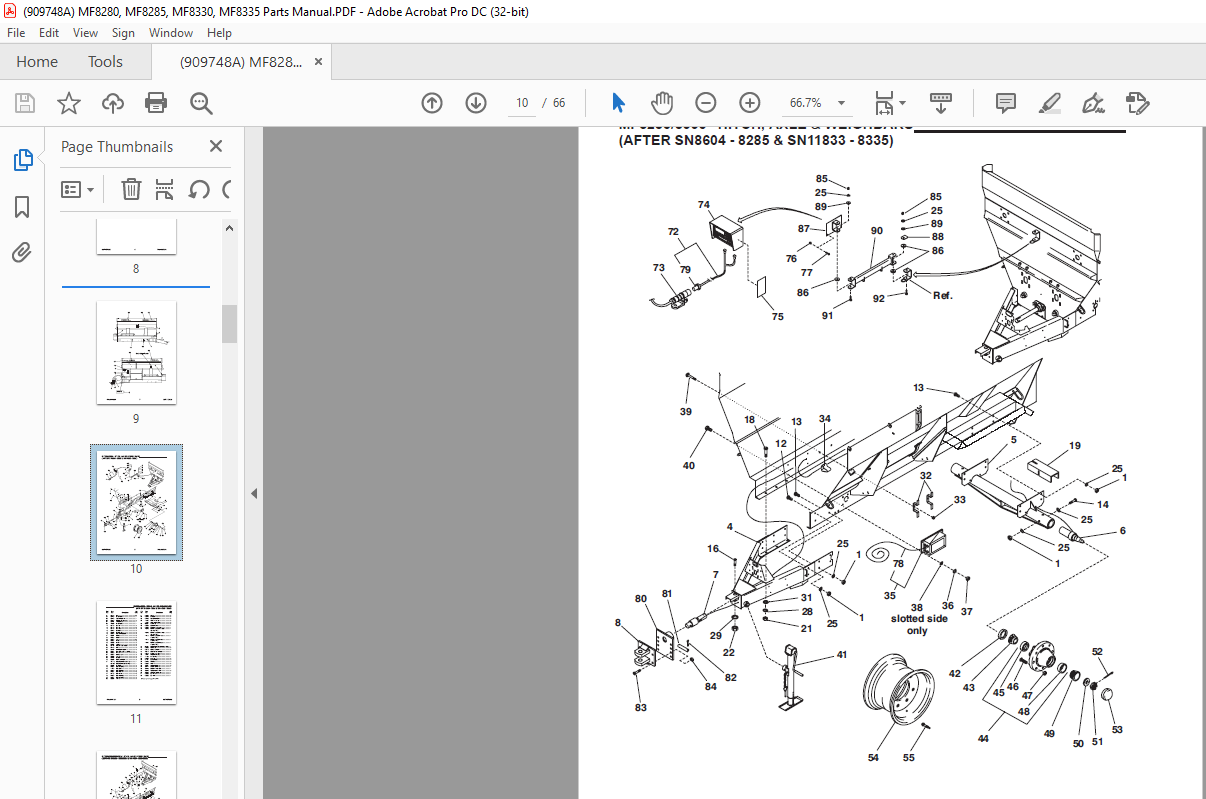
Task: Select the Highlight text tool
Action: [1049, 103]
